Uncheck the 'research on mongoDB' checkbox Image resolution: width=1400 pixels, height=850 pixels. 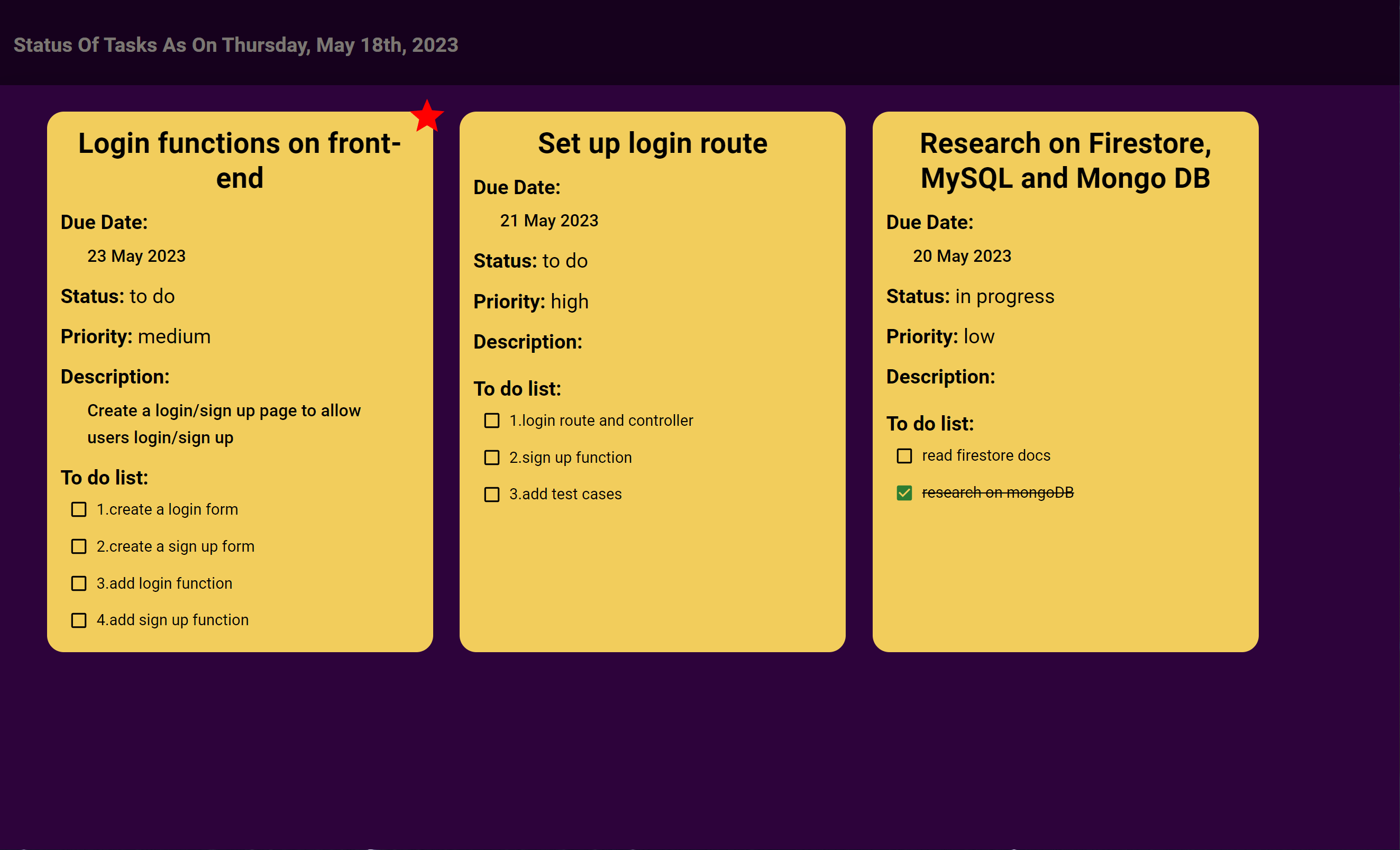pos(904,492)
